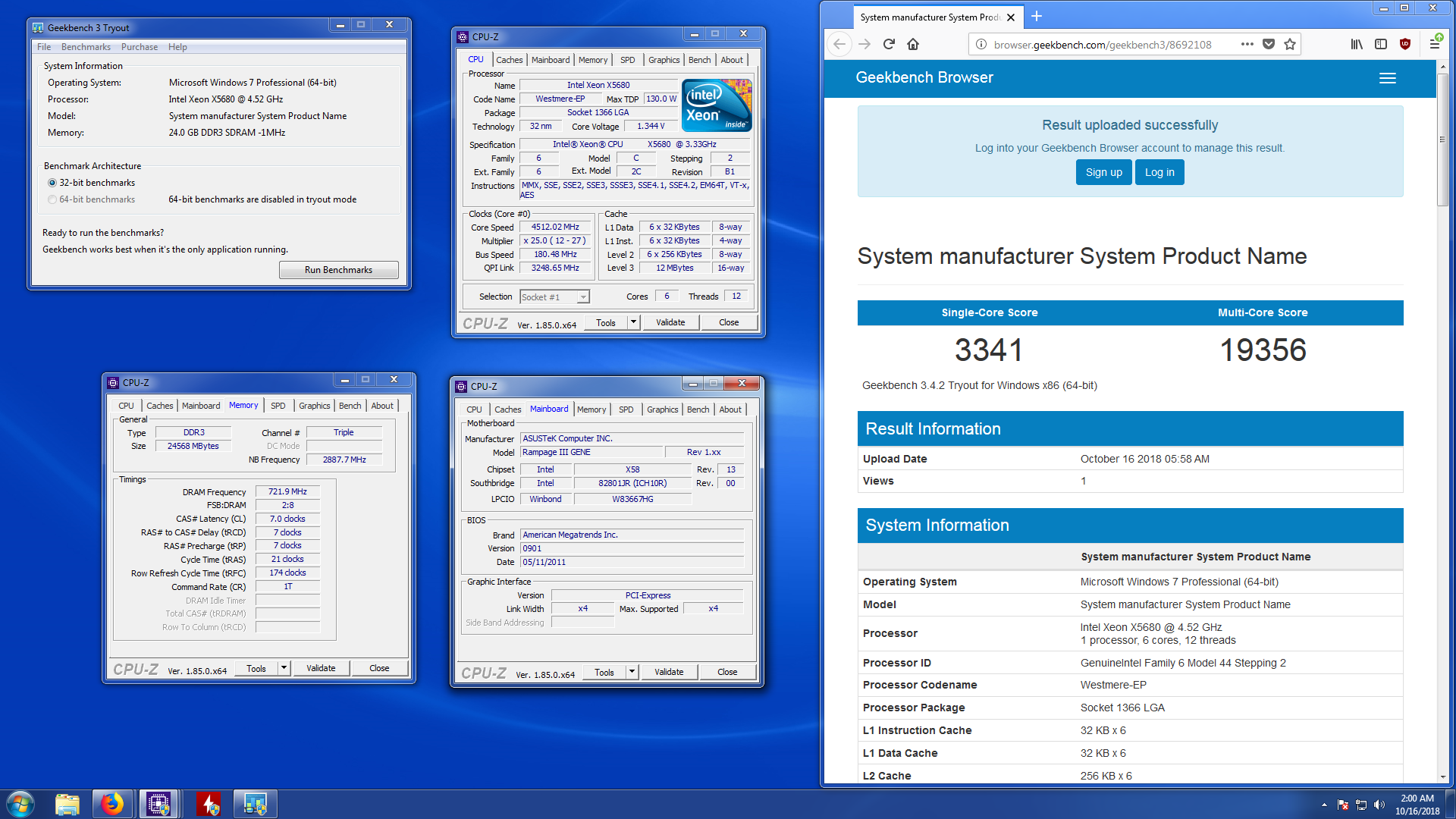The width and height of the screenshot is (1456, 819).
Task: Click Validate in top CPU-Z window
Action: pos(670,322)
